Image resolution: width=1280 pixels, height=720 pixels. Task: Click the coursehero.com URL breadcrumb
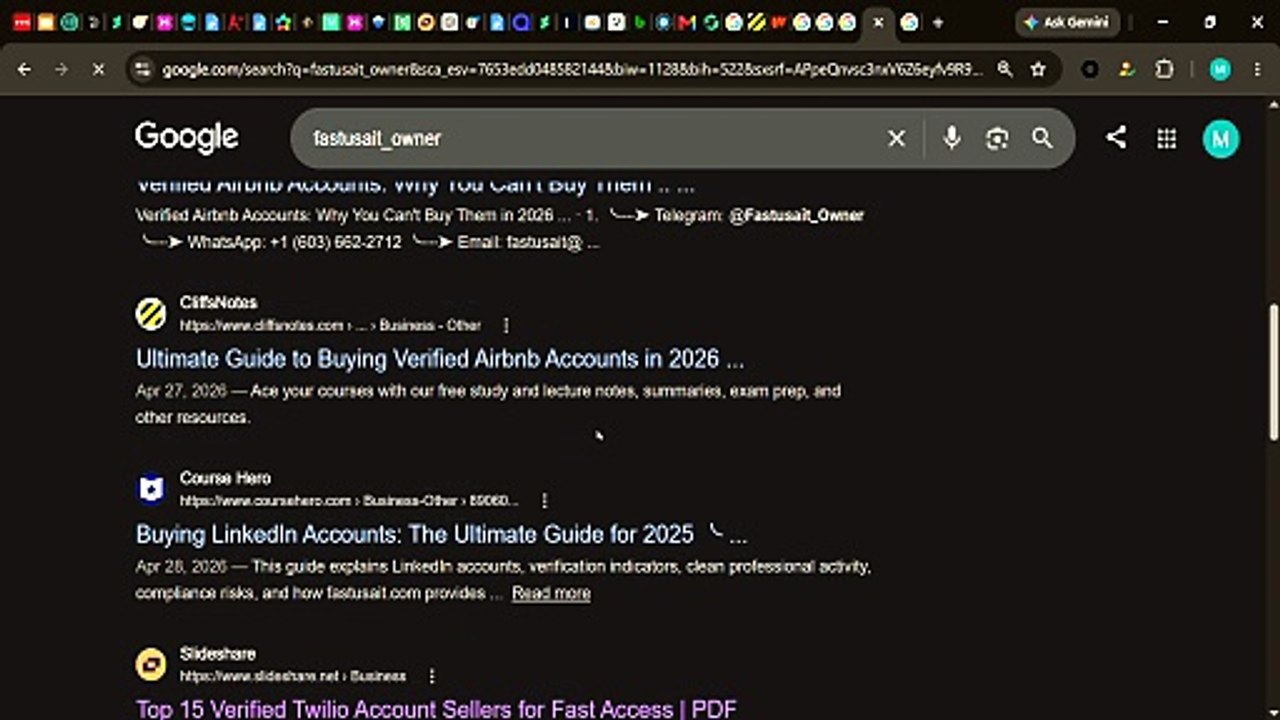tap(349, 500)
